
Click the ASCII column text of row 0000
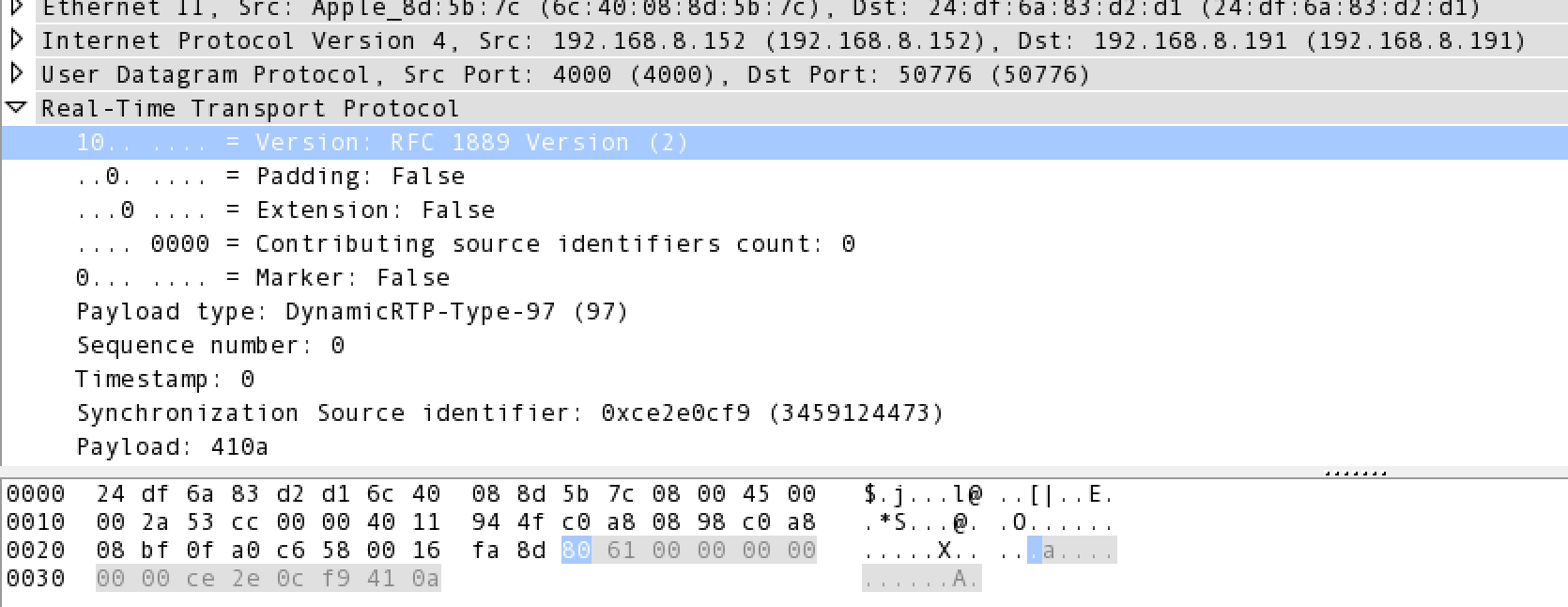(x=987, y=494)
